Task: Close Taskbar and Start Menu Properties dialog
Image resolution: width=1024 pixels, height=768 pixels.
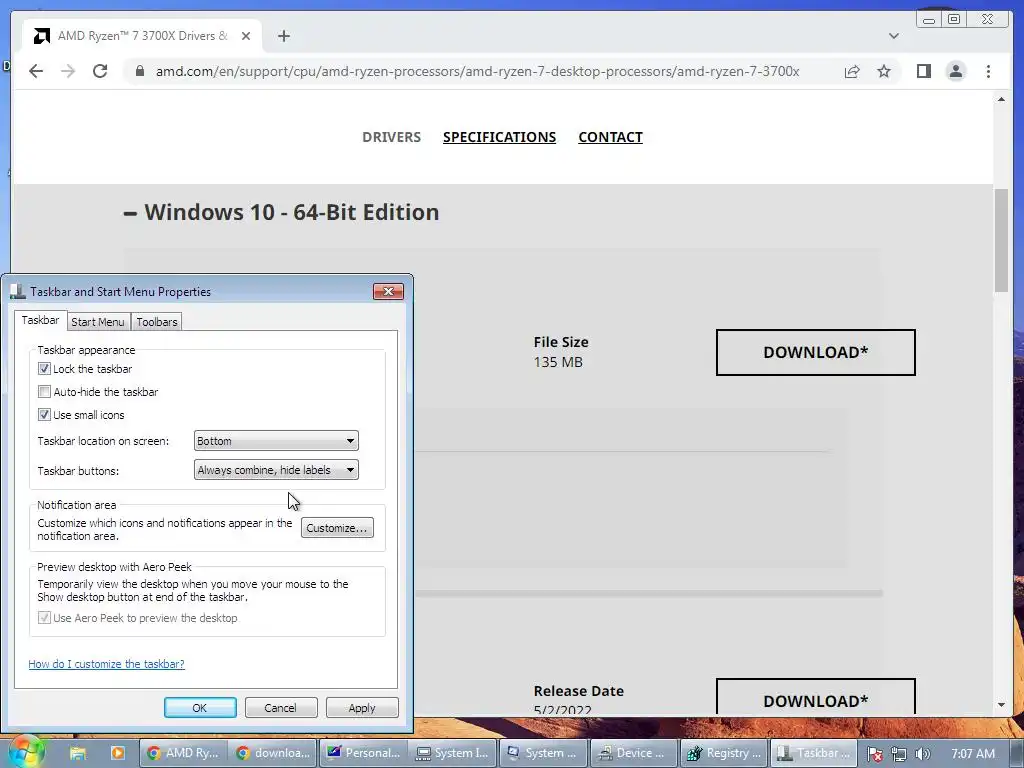Action: coord(389,291)
